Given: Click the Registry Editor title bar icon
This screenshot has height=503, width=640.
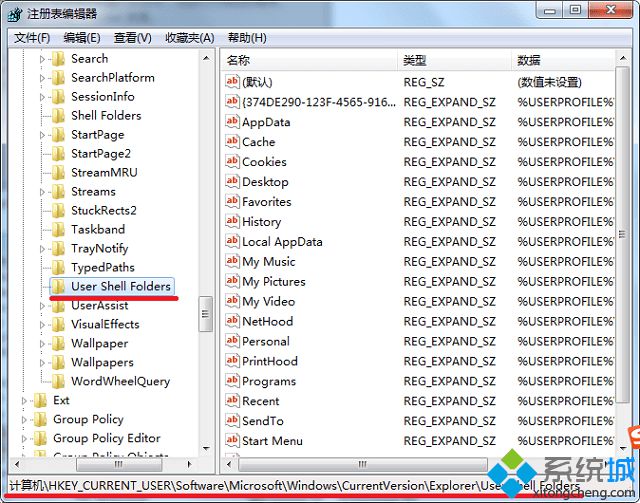Looking at the screenshot, I should (x=15, y=14).
